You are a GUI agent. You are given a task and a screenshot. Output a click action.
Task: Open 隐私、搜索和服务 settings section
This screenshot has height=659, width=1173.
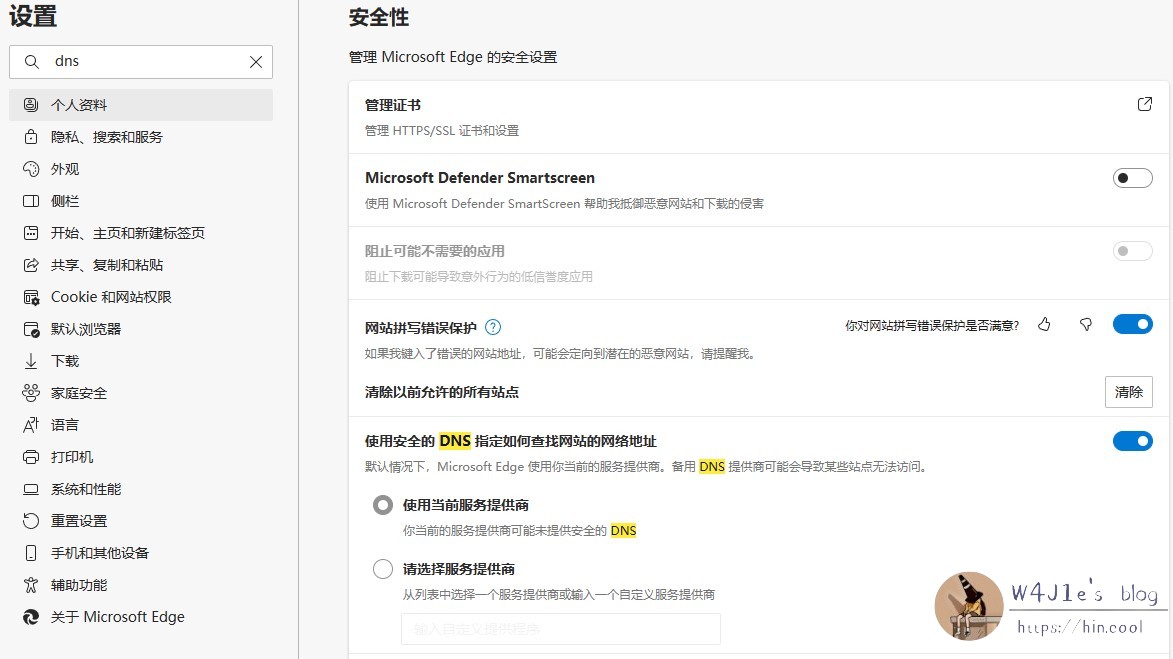click(x=106, y=137)
